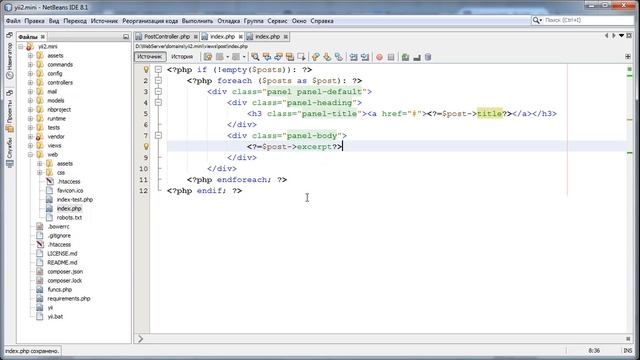This screenshot has width=640, height=360.
Task: Toggle Highlight Search icon in editor toolbar
Action: [x=290, y=57]
